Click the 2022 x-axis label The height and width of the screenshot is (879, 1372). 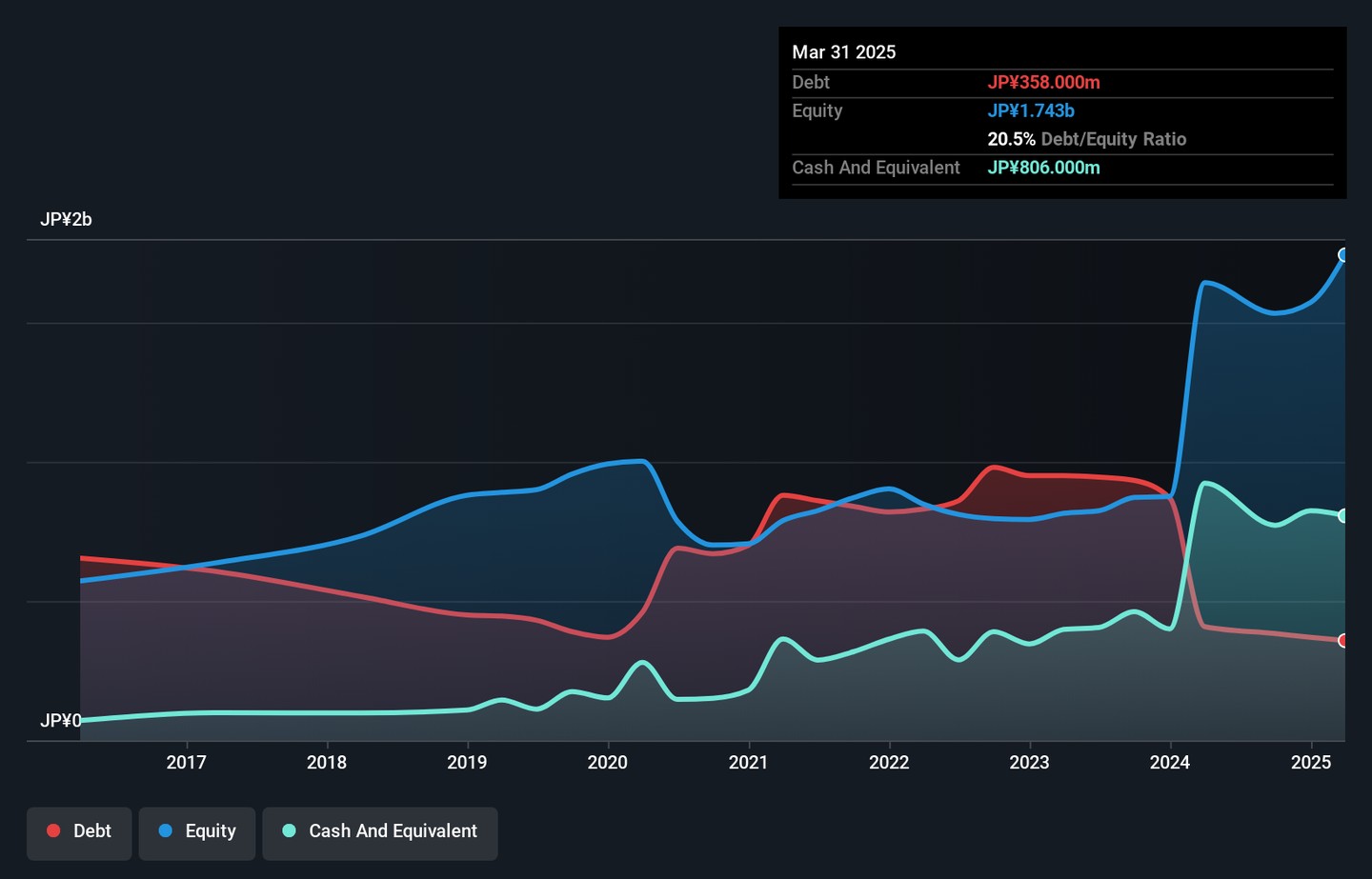(x=889, y=763)
